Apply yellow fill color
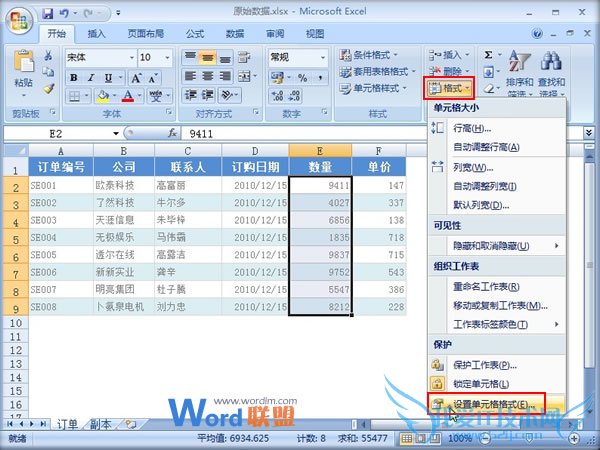 point(103,96)
